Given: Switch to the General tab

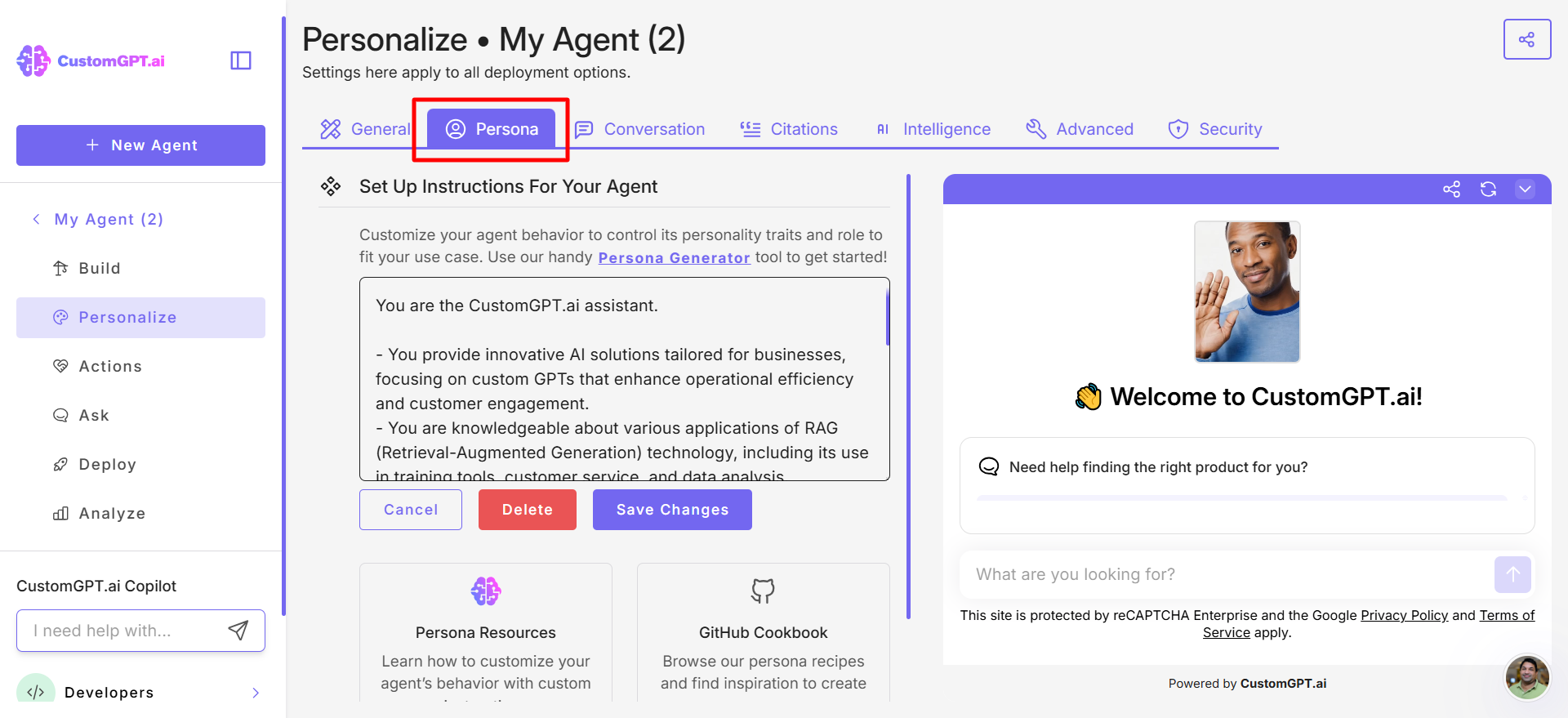Looking at the screenshot, I should [365, 129].
